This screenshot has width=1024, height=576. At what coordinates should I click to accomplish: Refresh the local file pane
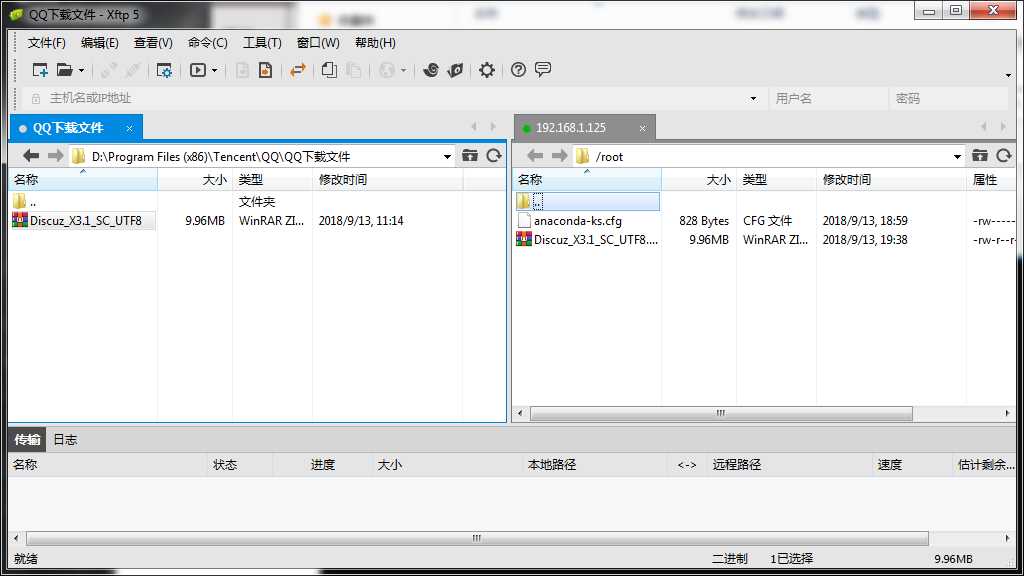[494, 155]
